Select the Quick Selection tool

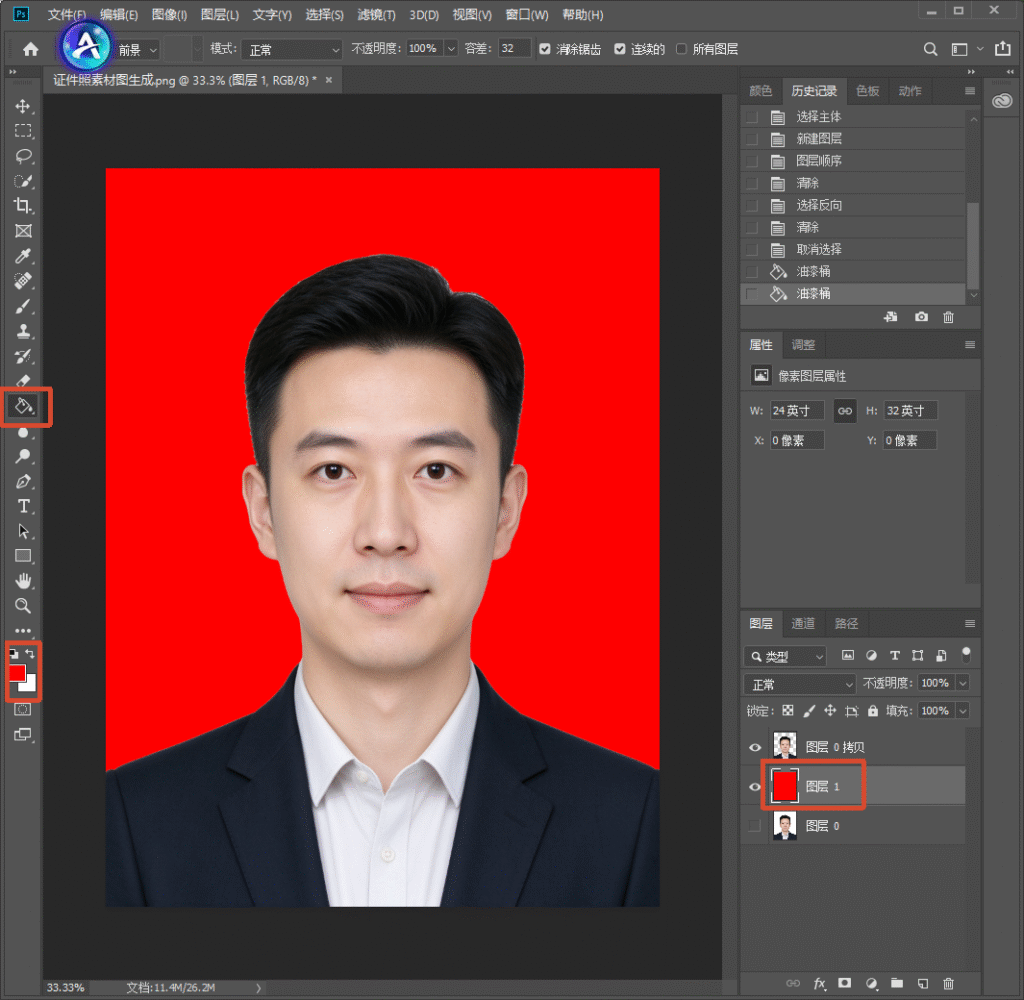coord(24,181)
